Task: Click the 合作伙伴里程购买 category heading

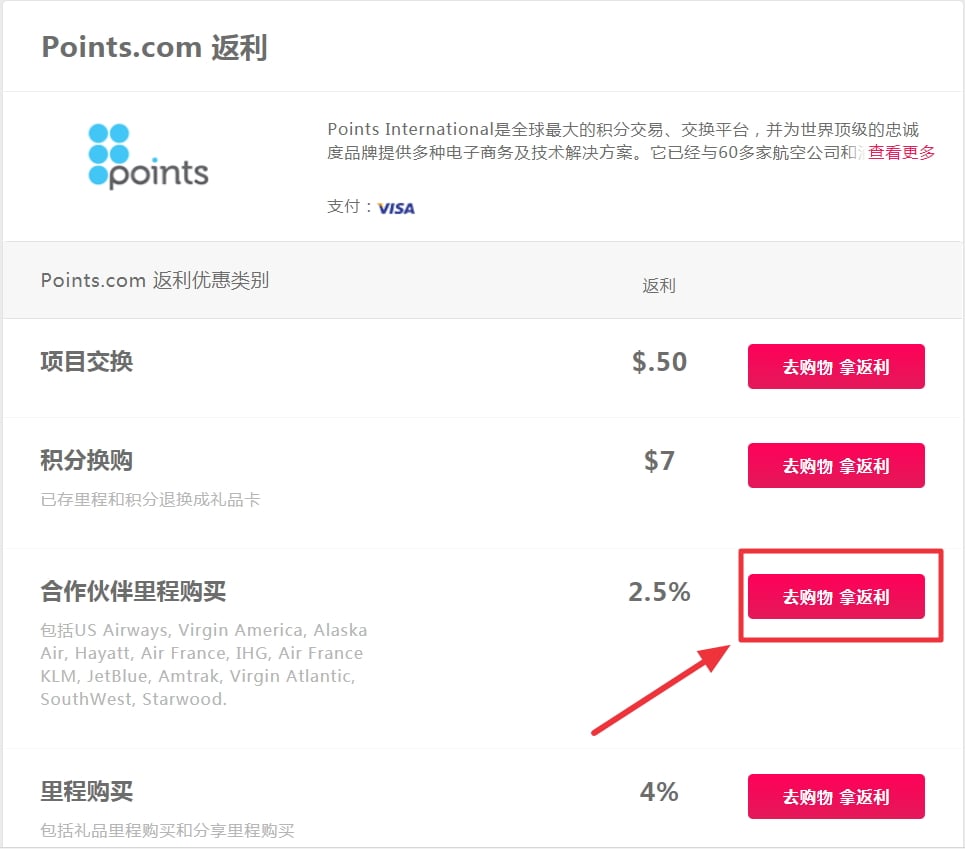Action: (x=133, y=591)
